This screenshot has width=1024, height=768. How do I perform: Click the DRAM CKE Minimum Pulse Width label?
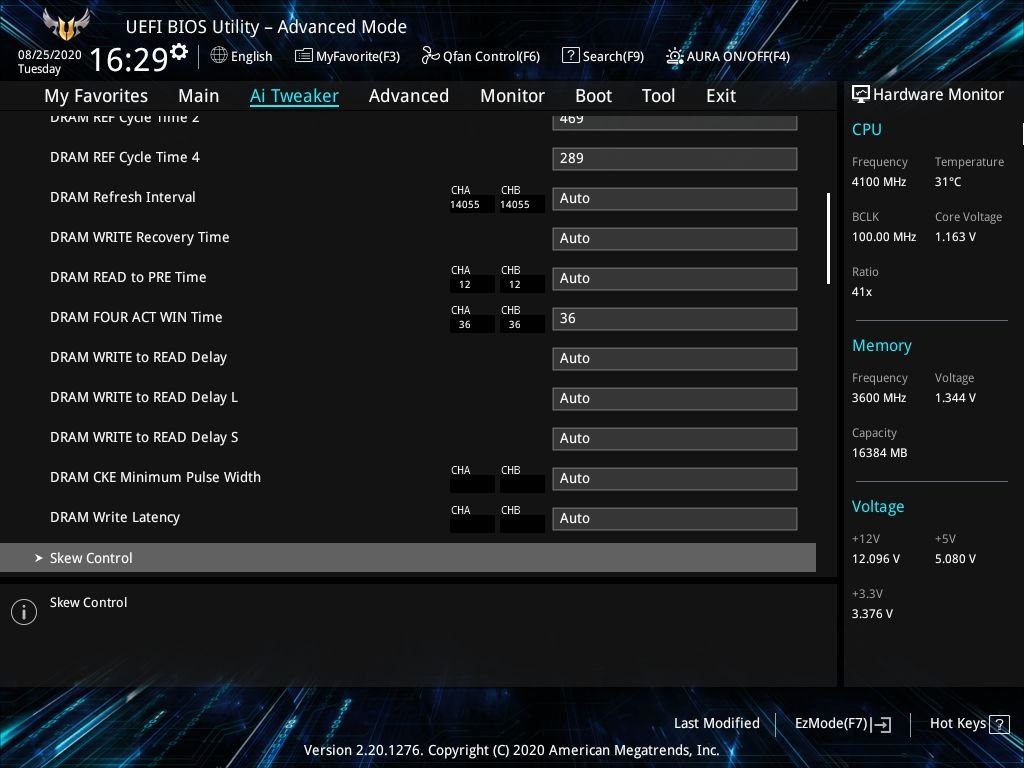coord(155,477)
